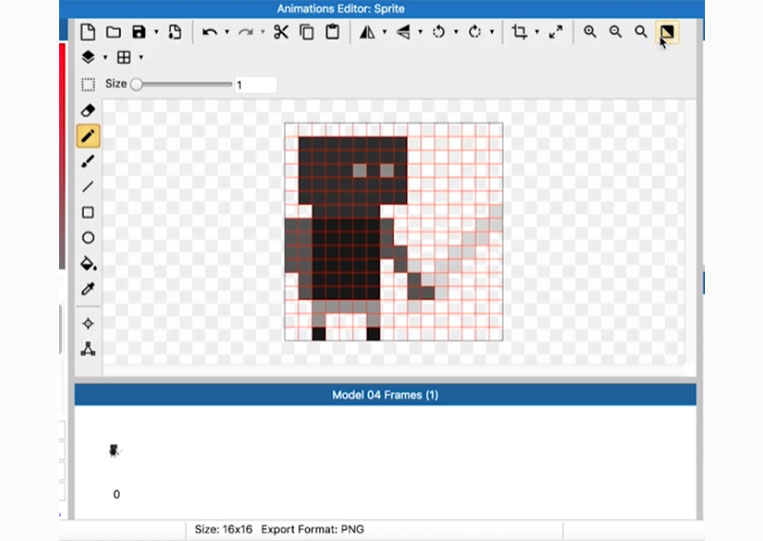Select the rectangular selection tool

pyautogui.click(x=88, y=85)
